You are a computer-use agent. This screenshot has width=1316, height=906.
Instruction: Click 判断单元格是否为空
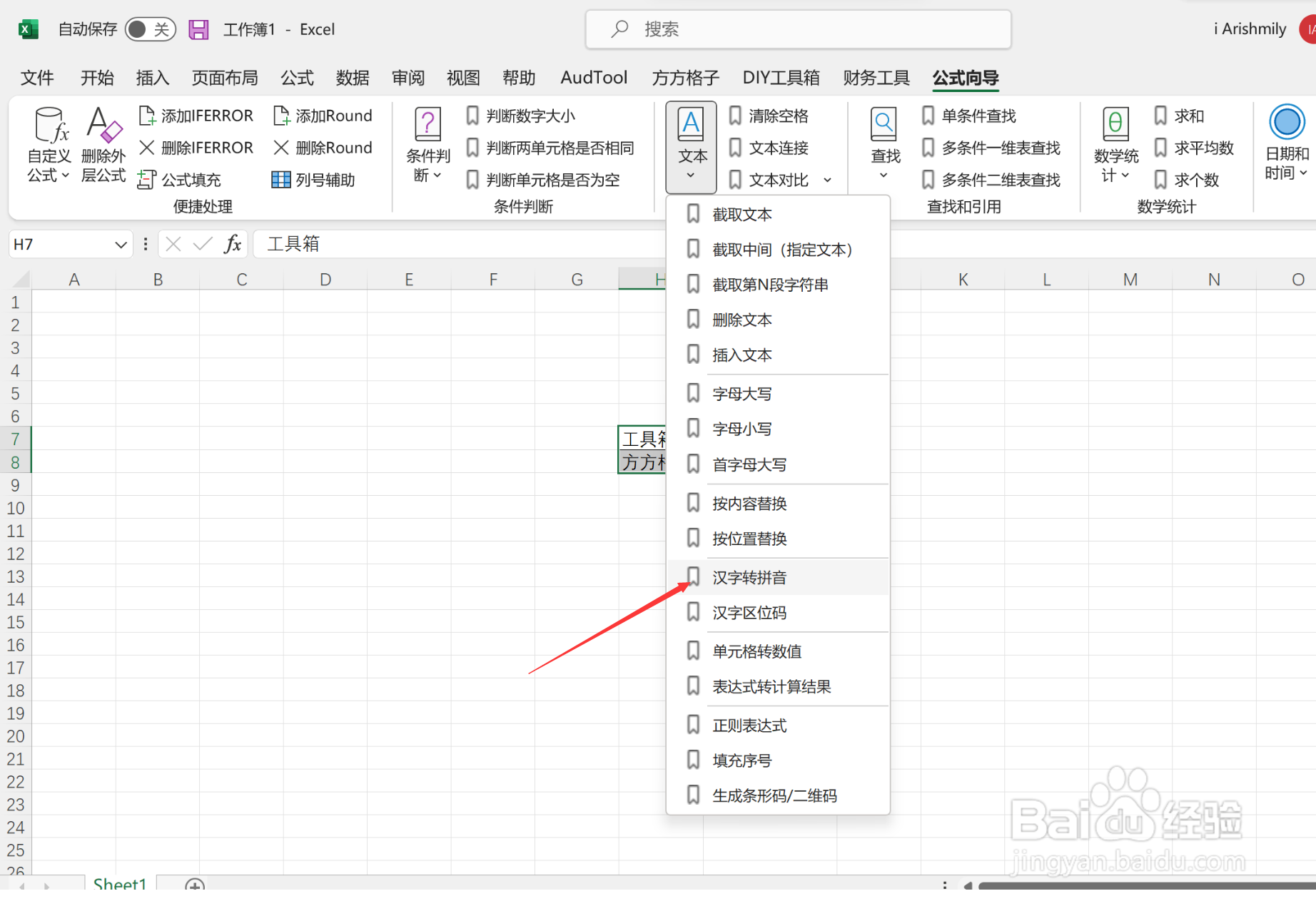click(542, 180)
